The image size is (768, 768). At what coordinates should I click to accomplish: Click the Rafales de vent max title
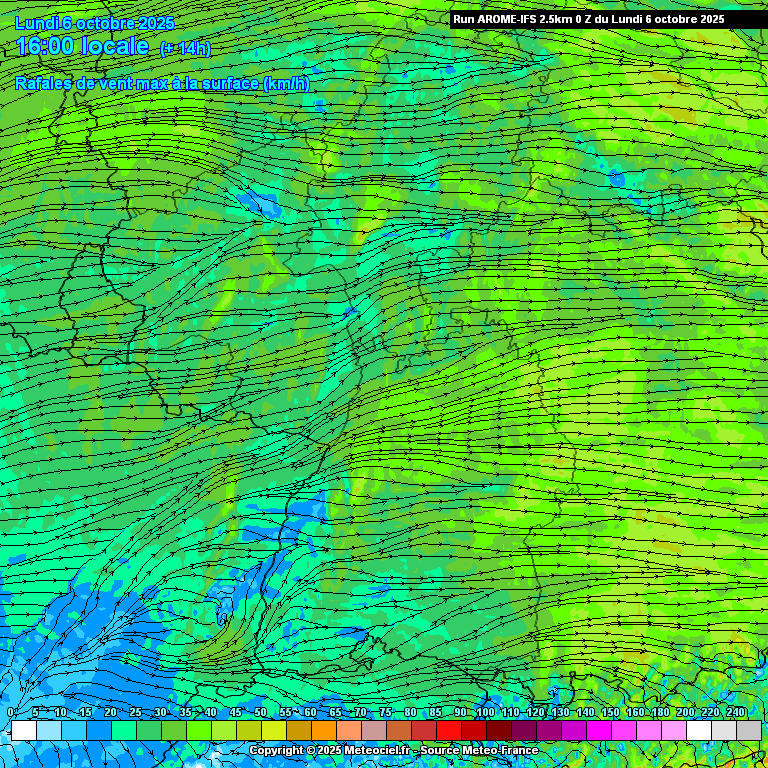coord(162,84)
